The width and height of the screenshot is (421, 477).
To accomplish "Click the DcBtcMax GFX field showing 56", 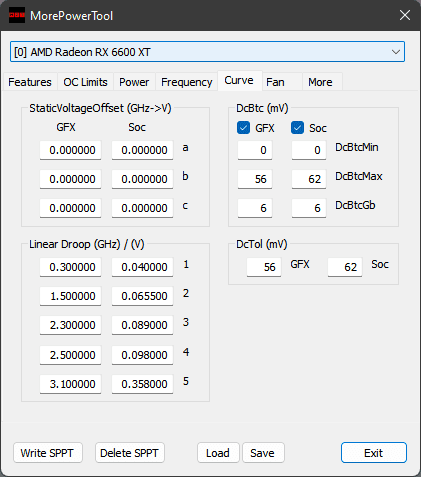I will pos(255,179).
